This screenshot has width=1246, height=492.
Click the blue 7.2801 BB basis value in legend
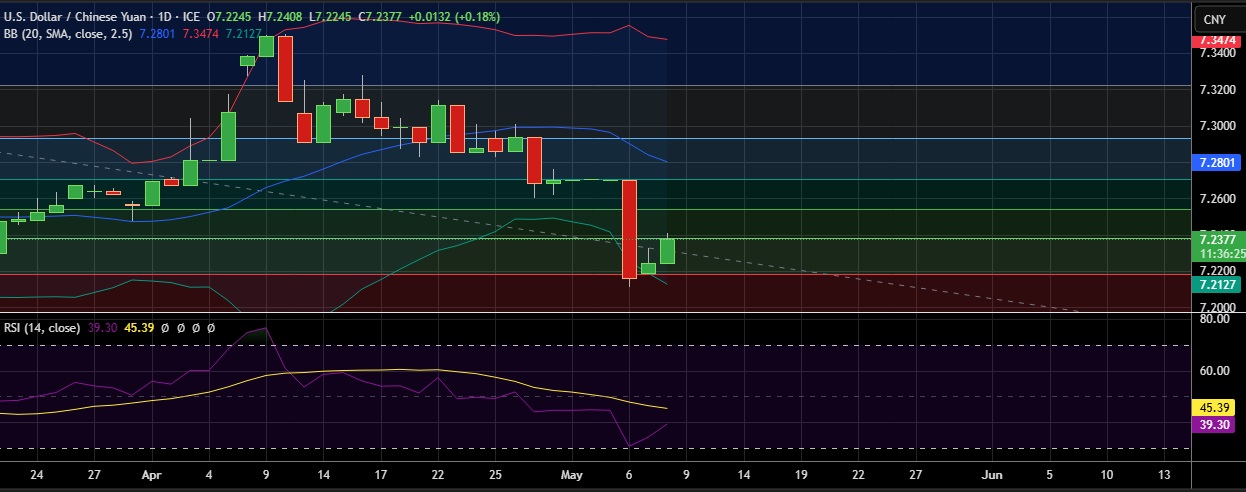[155, 33]
